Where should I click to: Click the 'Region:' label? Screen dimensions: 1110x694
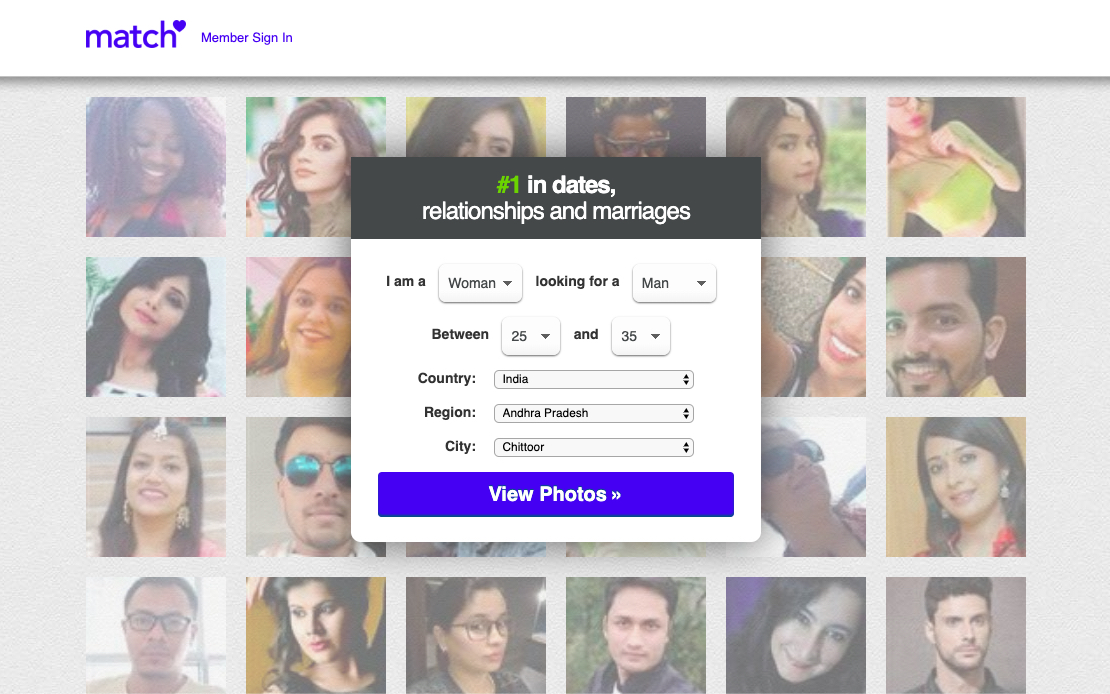pos(450,412)
